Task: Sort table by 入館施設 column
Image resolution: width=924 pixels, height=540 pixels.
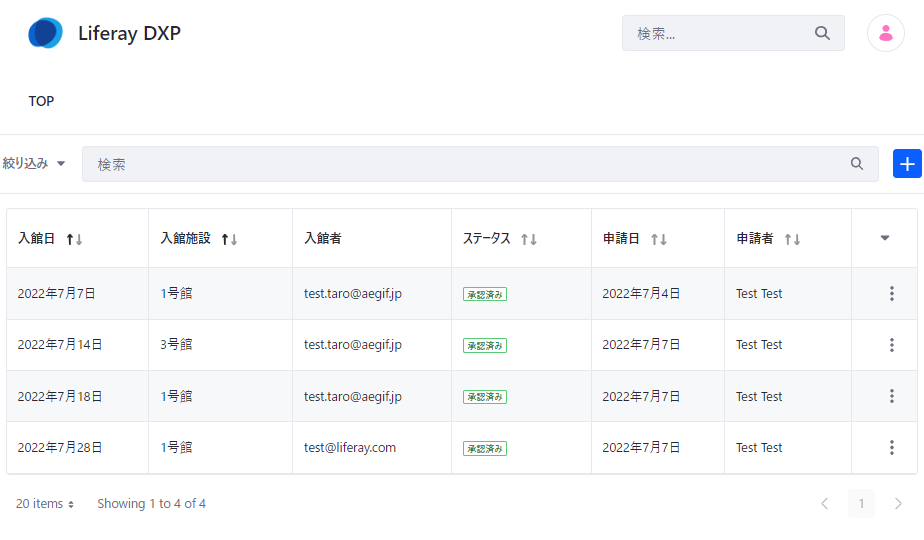Action: pyautogui.click(x=229, y=239)
